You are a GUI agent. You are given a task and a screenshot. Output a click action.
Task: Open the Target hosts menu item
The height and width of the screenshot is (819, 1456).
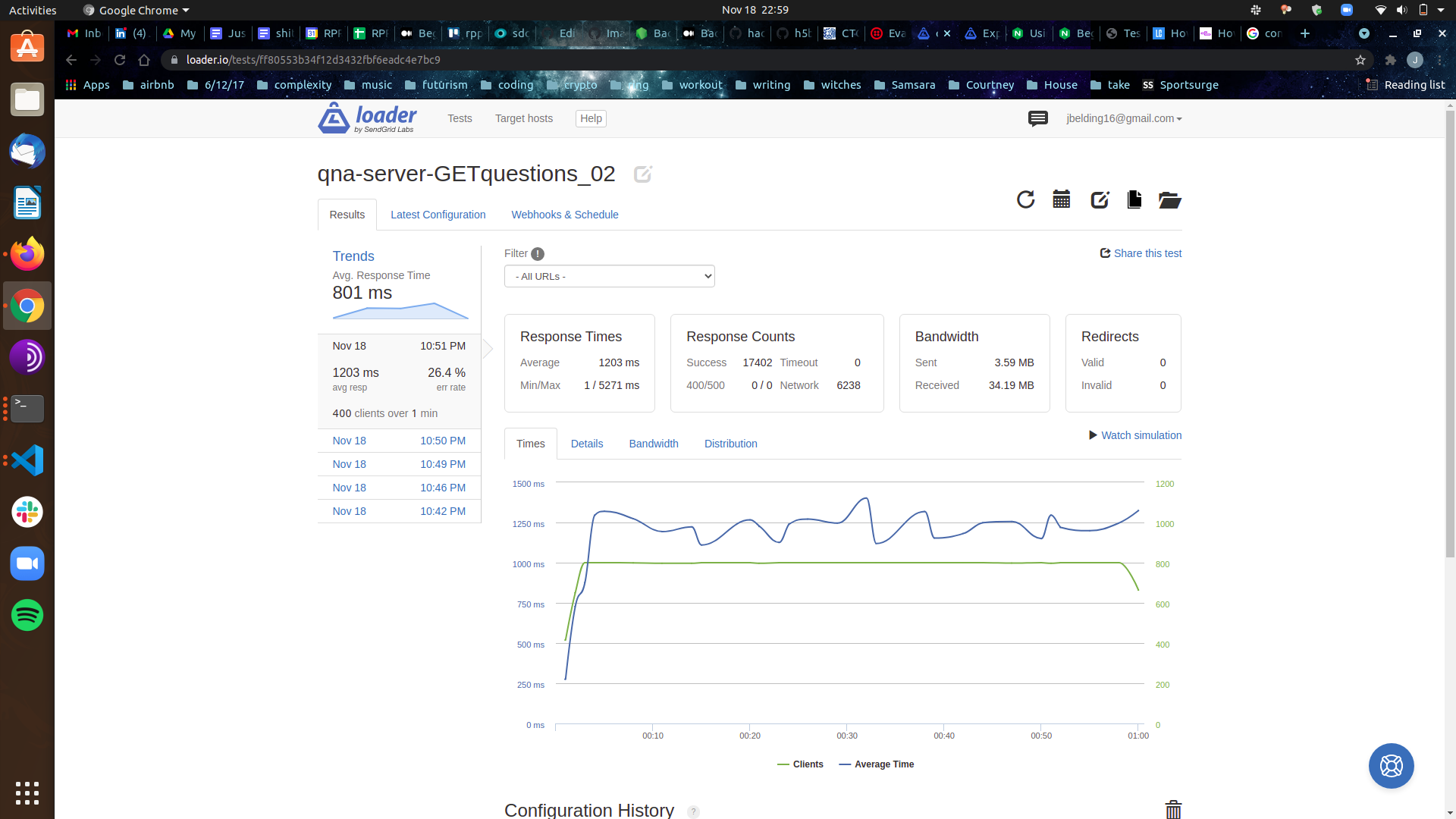coord(523,118)
